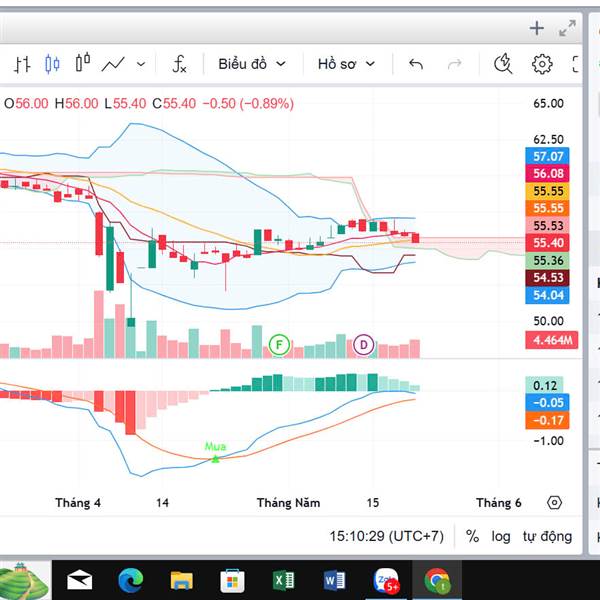The height and width of the screenshot is (600, 600).
Task: Select the candlestick chart style icon
Action: pyautogui.click(x=52, y=64)
